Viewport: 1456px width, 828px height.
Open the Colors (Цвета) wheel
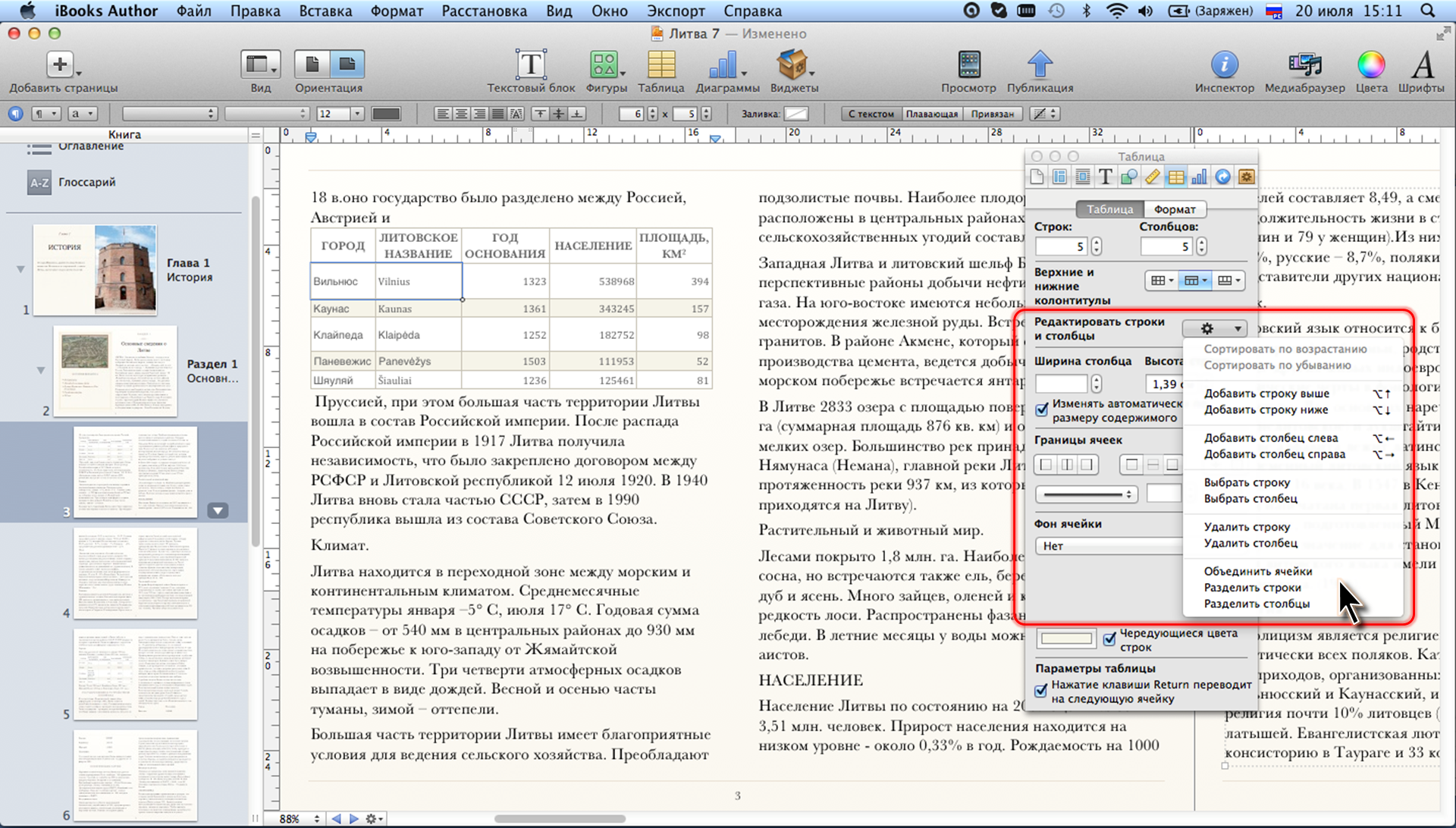coord(1371,65)
